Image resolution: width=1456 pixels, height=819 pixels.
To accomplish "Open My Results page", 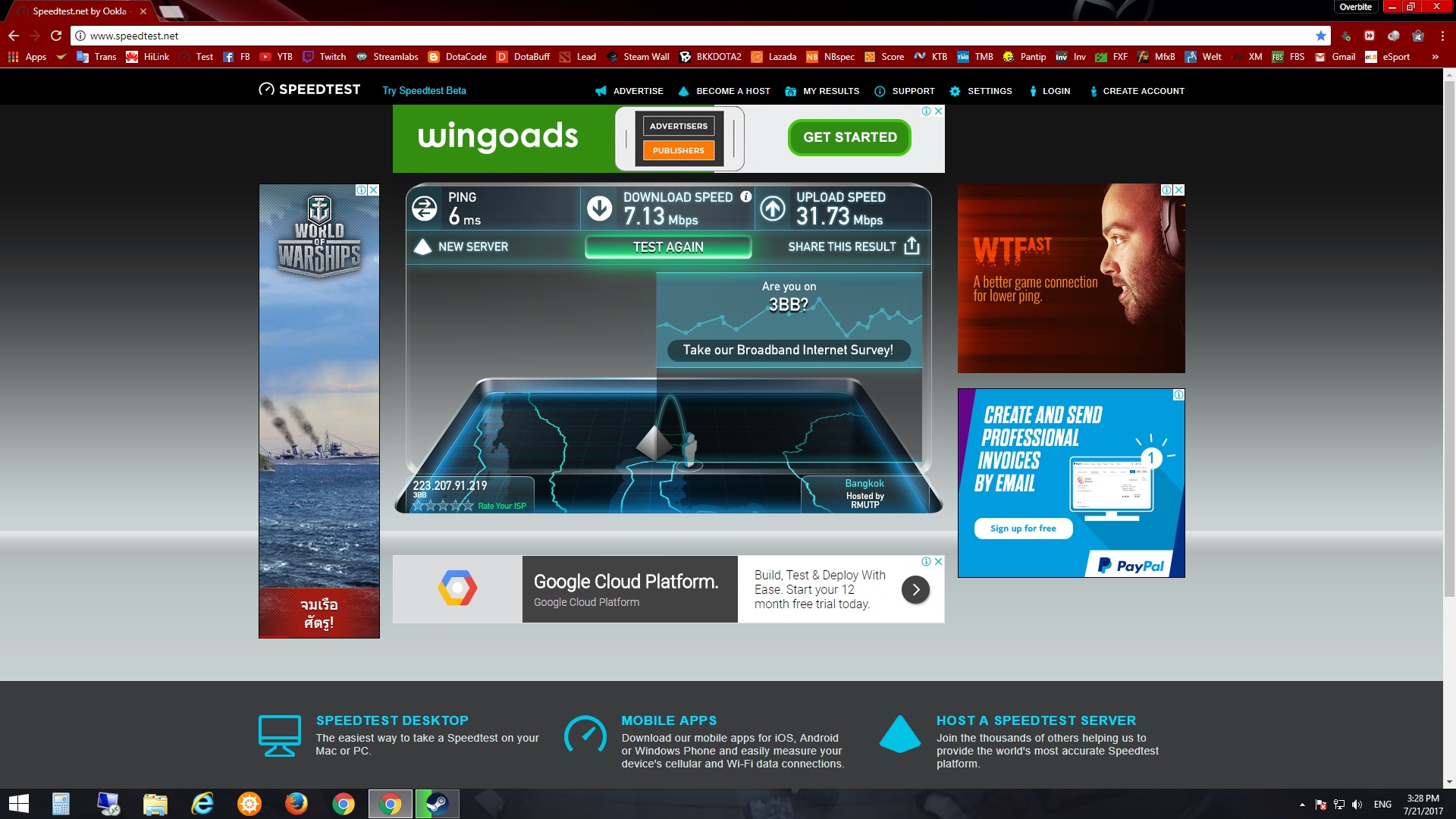I will click(x=822, y=91).
